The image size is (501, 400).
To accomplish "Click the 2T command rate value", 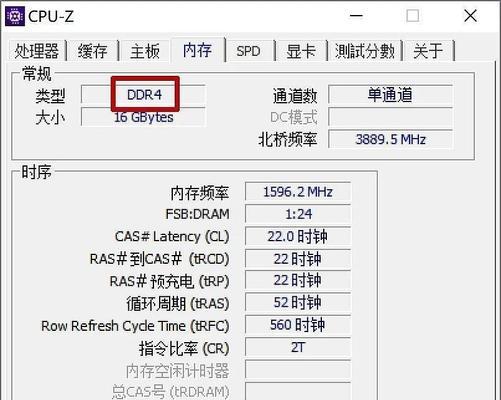I will (x=298, y=347).
